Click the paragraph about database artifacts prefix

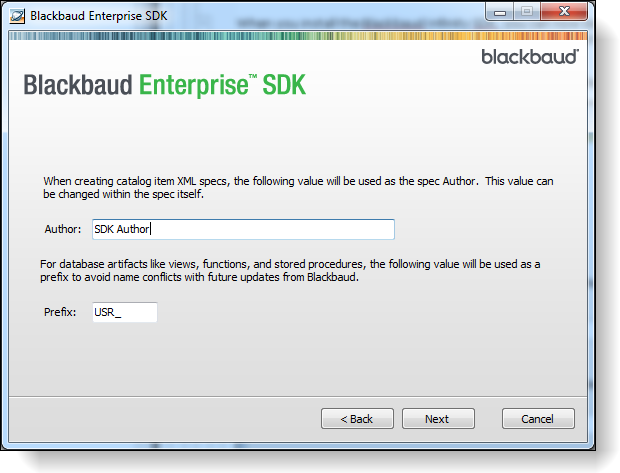pos(290,271)
